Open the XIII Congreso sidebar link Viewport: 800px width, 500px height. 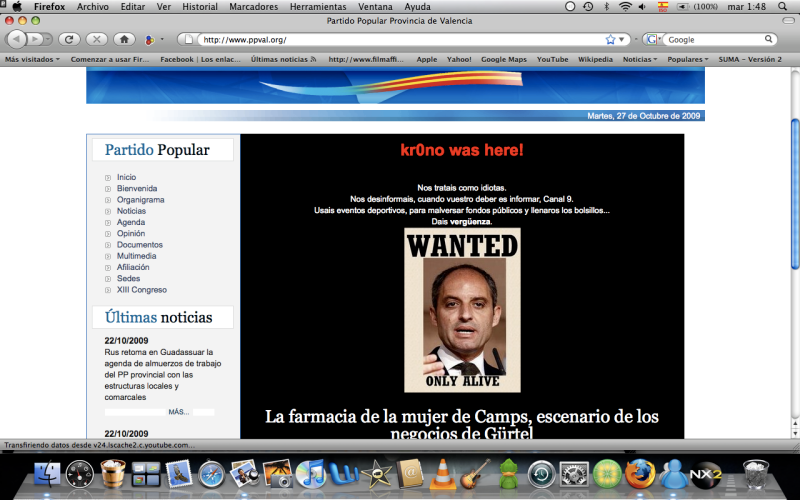tap(141, 290)
